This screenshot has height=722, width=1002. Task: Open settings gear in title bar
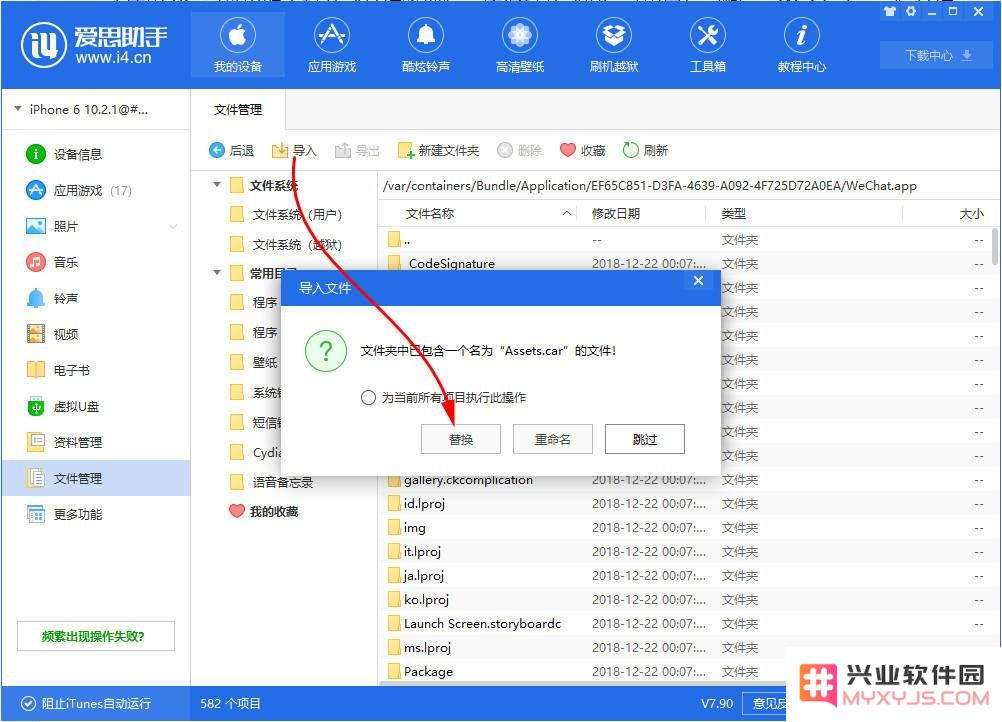[x=911, y=12]
